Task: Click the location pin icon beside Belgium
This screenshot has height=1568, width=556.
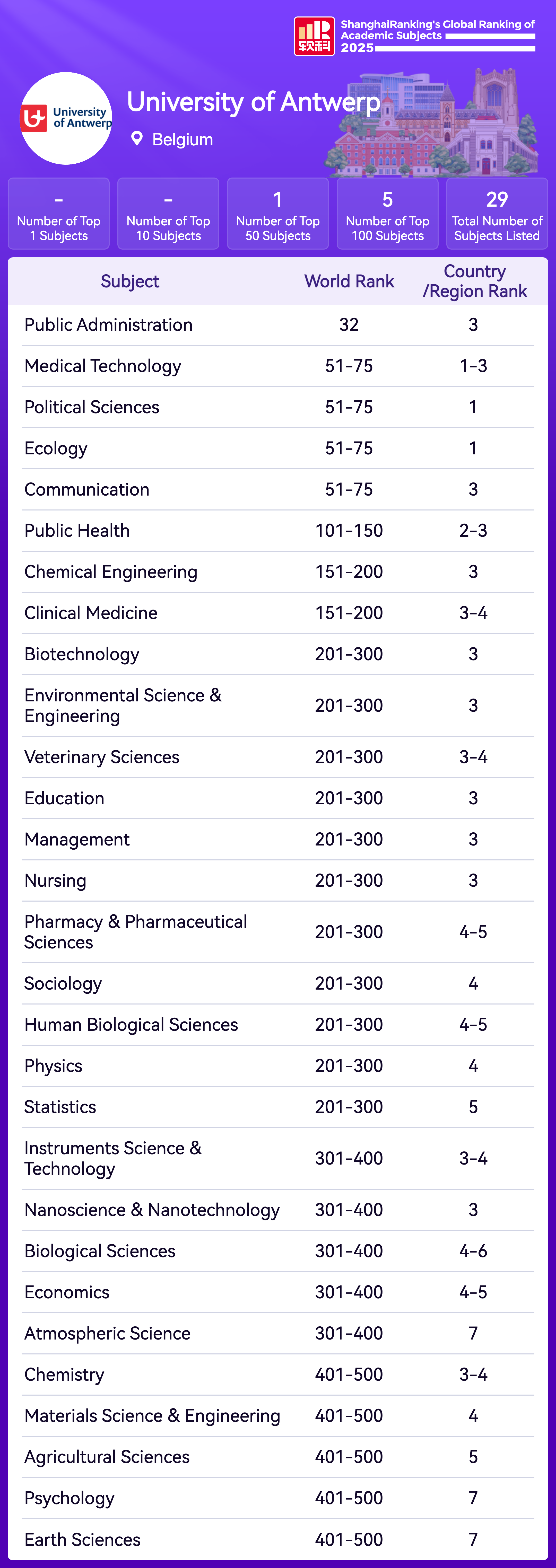Action: tap(137, 139)
